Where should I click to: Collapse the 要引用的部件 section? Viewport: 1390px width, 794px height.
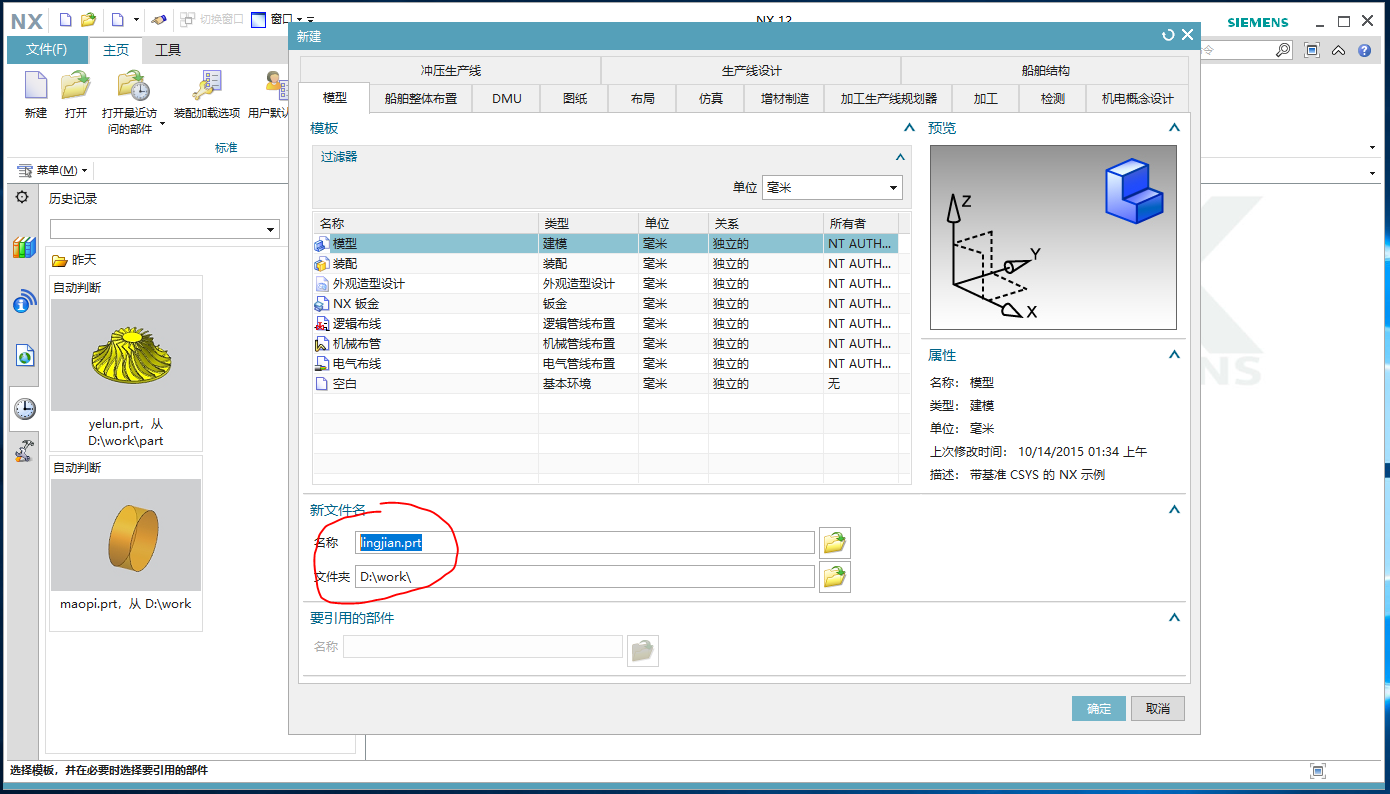(x=1174, y=618)
